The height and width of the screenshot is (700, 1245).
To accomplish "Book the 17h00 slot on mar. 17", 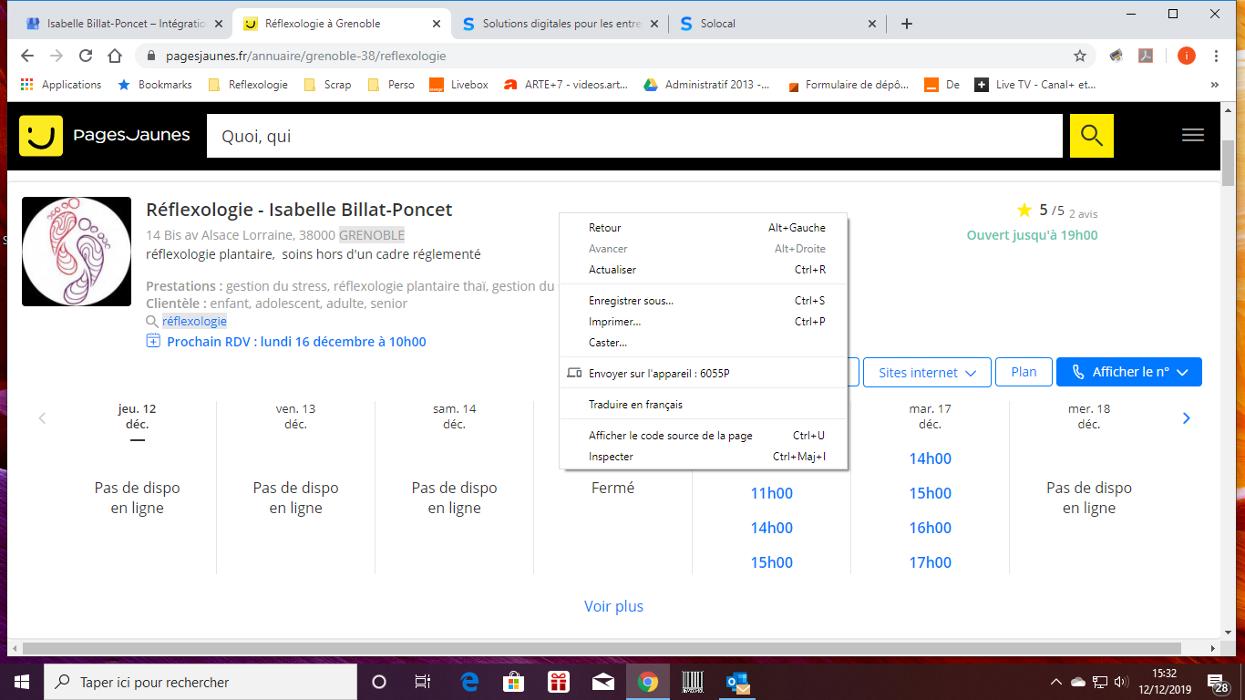I will [x=930, y=562].
